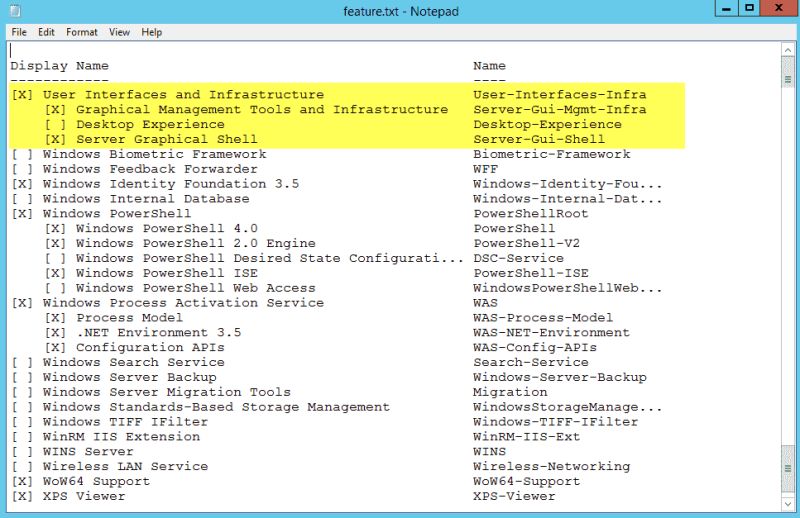
Task: Click the 'Windows Feedback Forwarder' text
Action: (150, 169)
